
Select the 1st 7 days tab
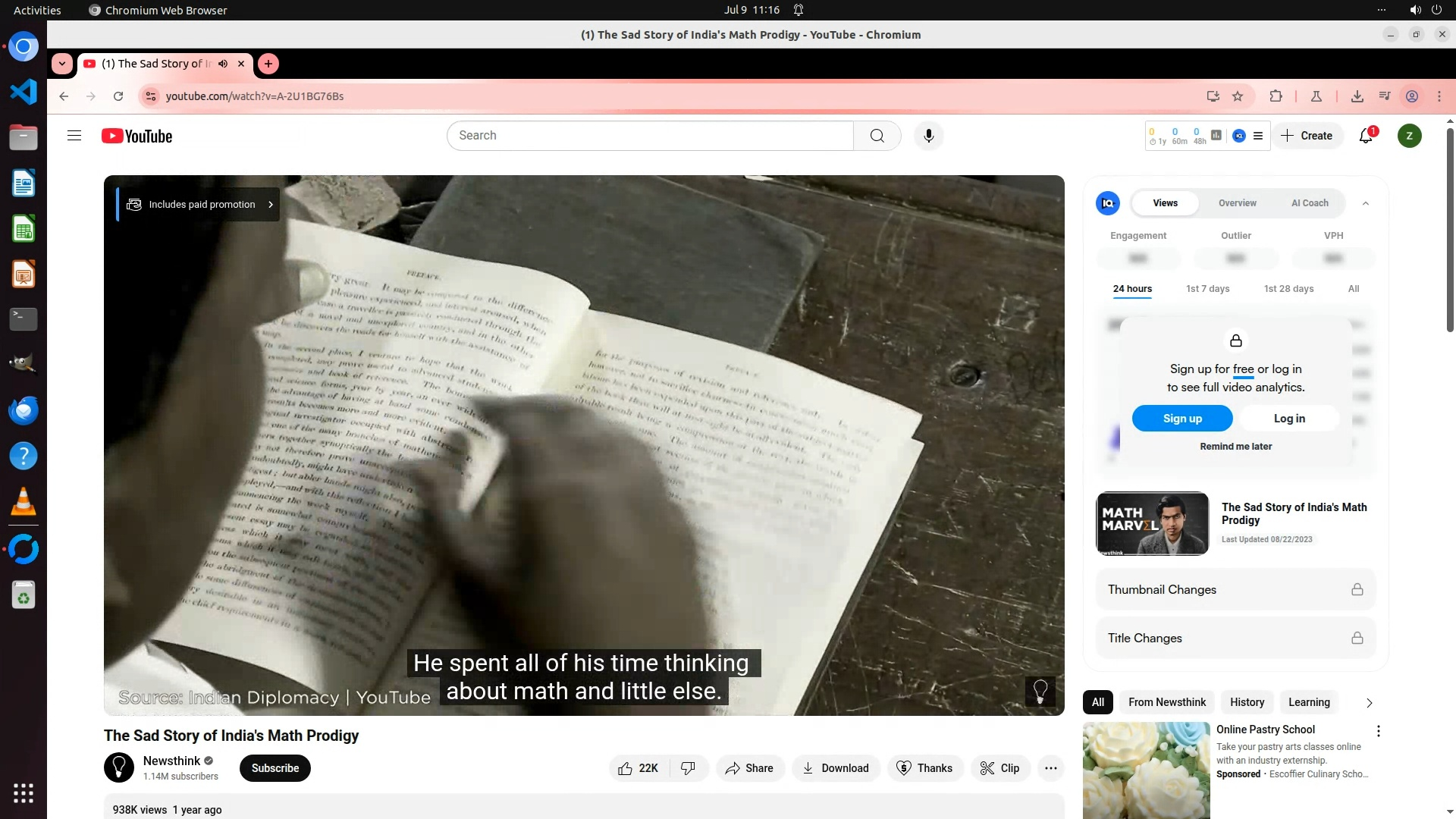click(x=1207, y=289)
